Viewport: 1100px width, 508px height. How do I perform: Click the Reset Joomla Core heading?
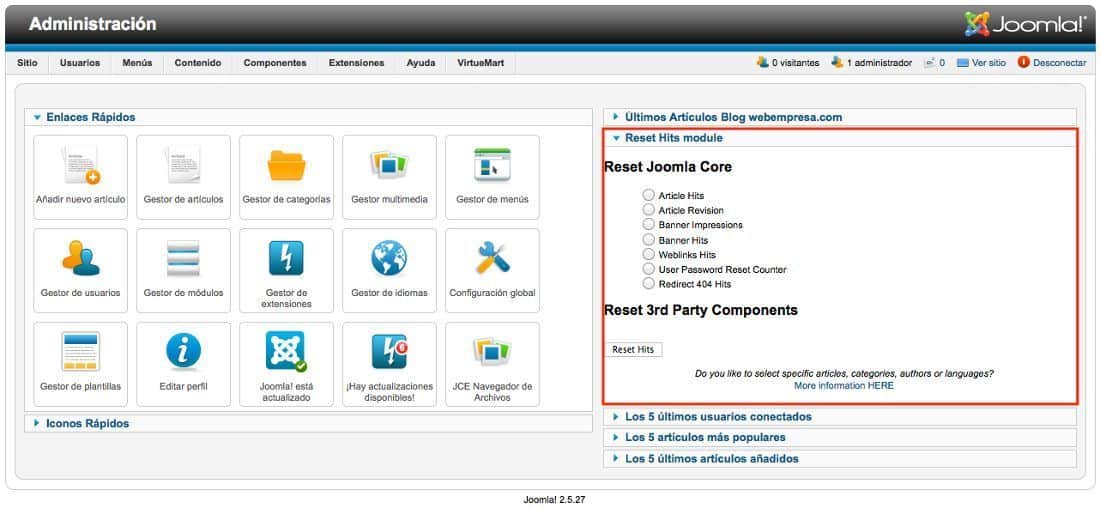coord(668,167)
